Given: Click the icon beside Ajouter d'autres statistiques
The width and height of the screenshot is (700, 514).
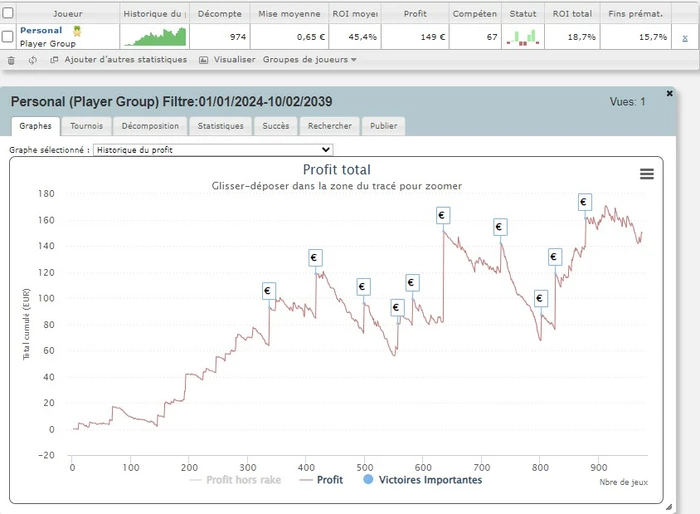Looking at the screenshot, I should pyautogui.click(x=54, y=60).
